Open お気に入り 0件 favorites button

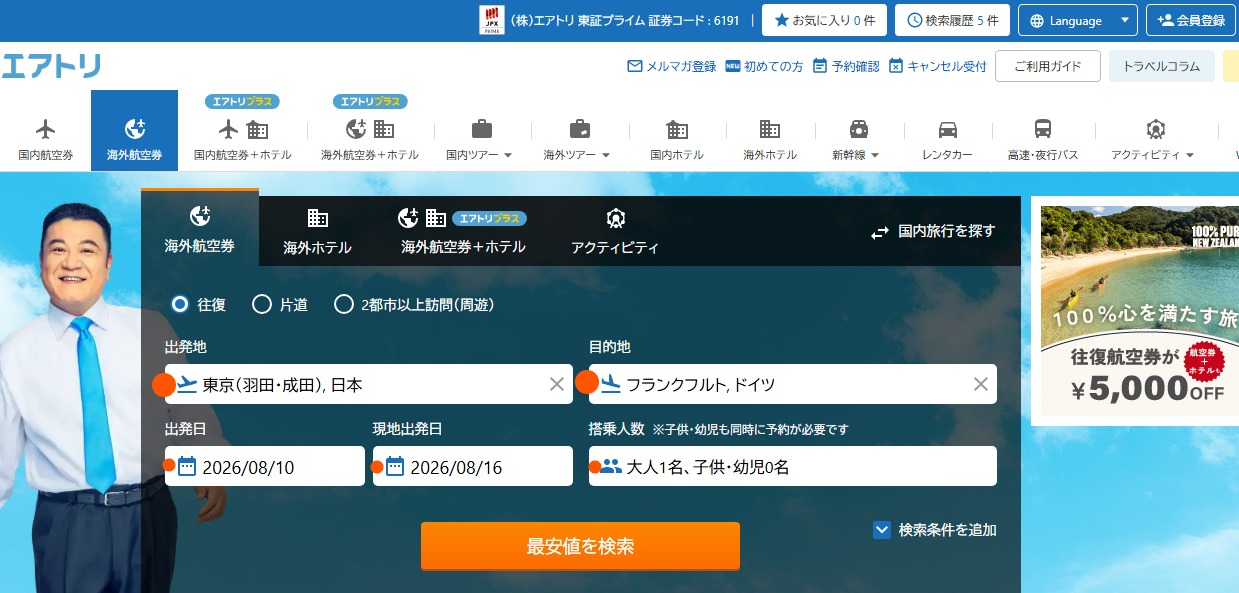tap(824, 20)
